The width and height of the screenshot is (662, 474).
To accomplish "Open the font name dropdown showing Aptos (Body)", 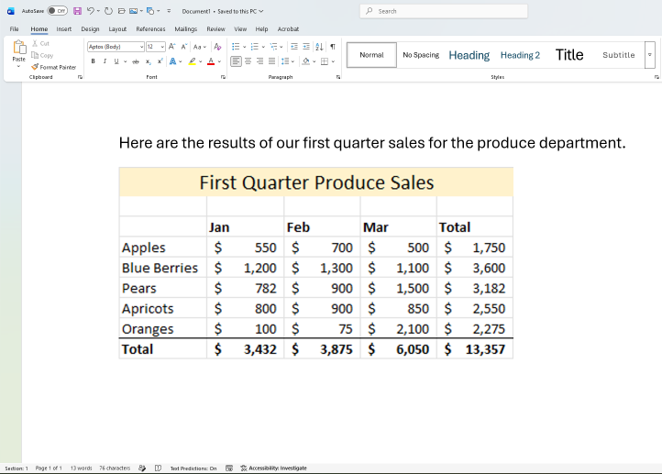I will tap(141, 46).
